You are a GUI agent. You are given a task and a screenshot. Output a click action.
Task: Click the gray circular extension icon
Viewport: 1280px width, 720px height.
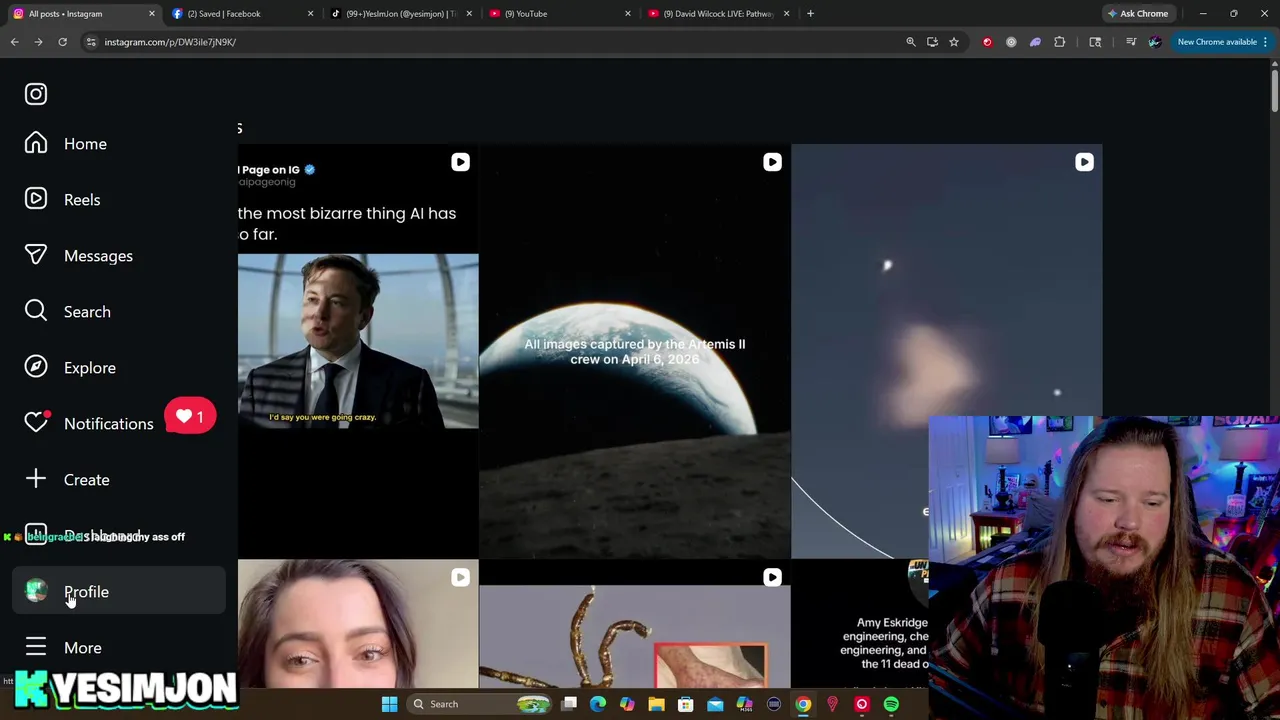tap(1011, 42)
